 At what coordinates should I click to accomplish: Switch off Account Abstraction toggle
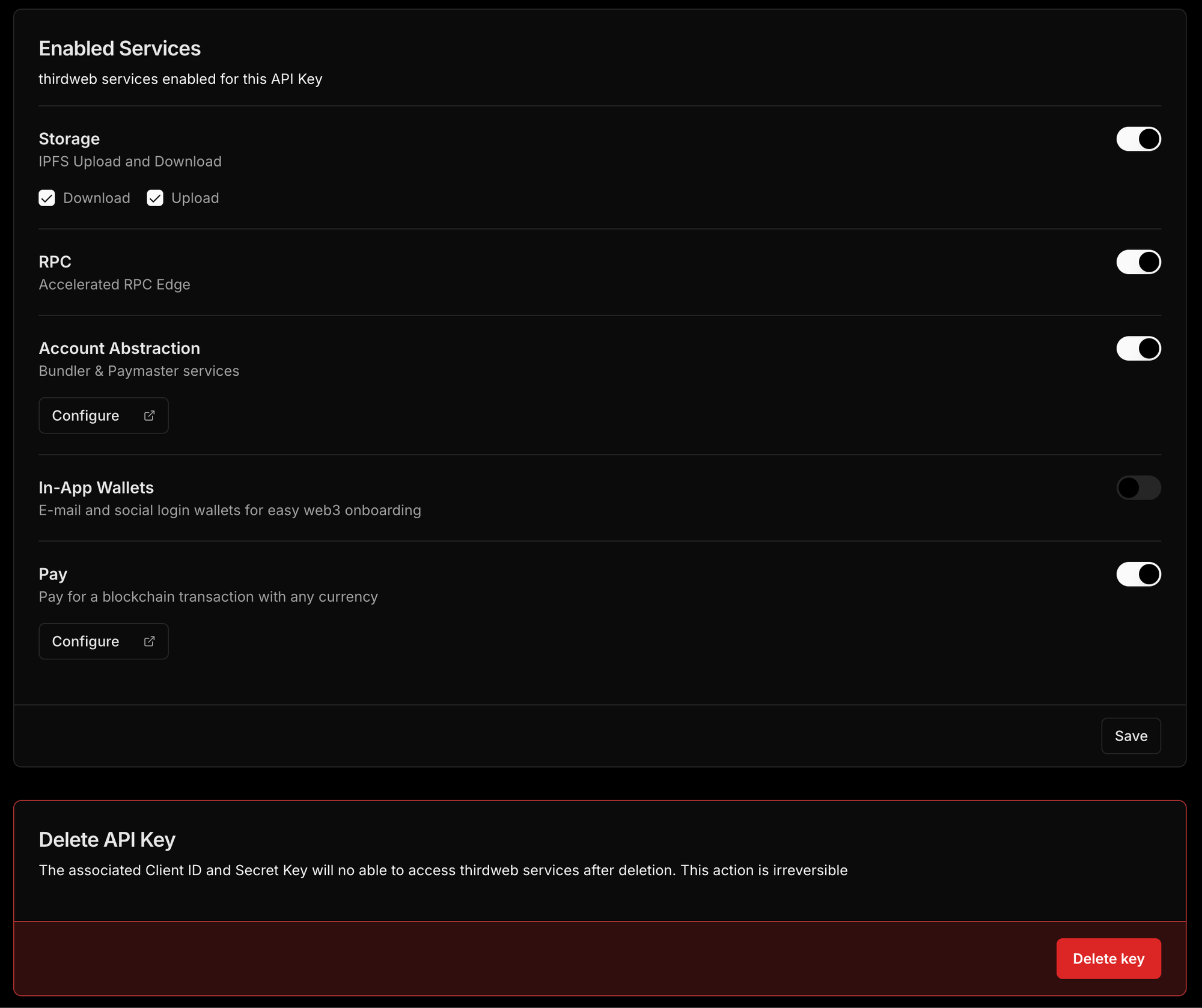[1138, 349]
